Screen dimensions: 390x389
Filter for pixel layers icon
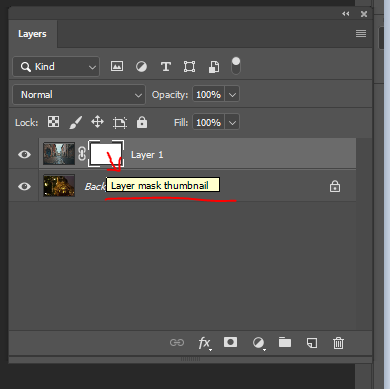(x=117, y=66)
